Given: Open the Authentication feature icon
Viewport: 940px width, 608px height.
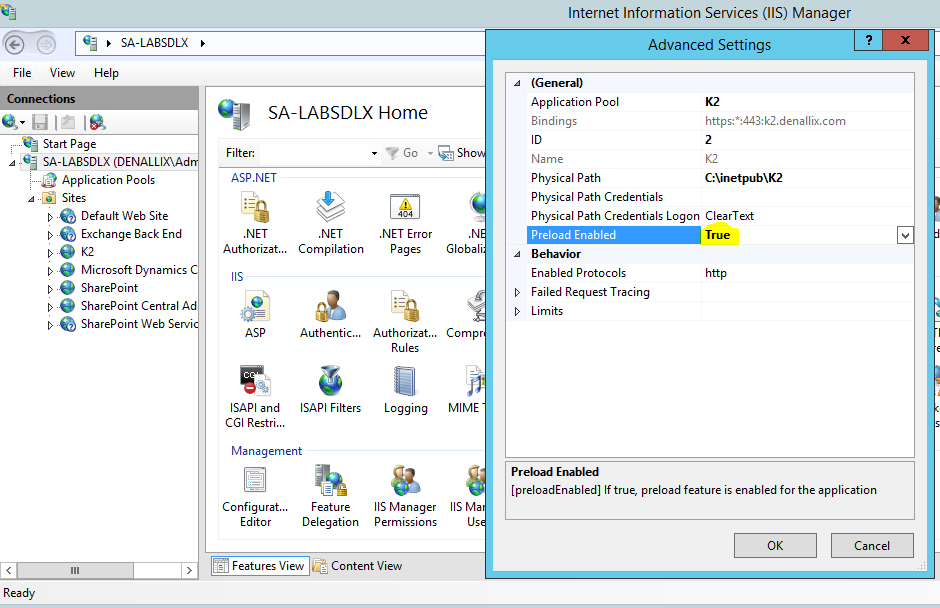Looking at the screenshot, I should point(330,306).
